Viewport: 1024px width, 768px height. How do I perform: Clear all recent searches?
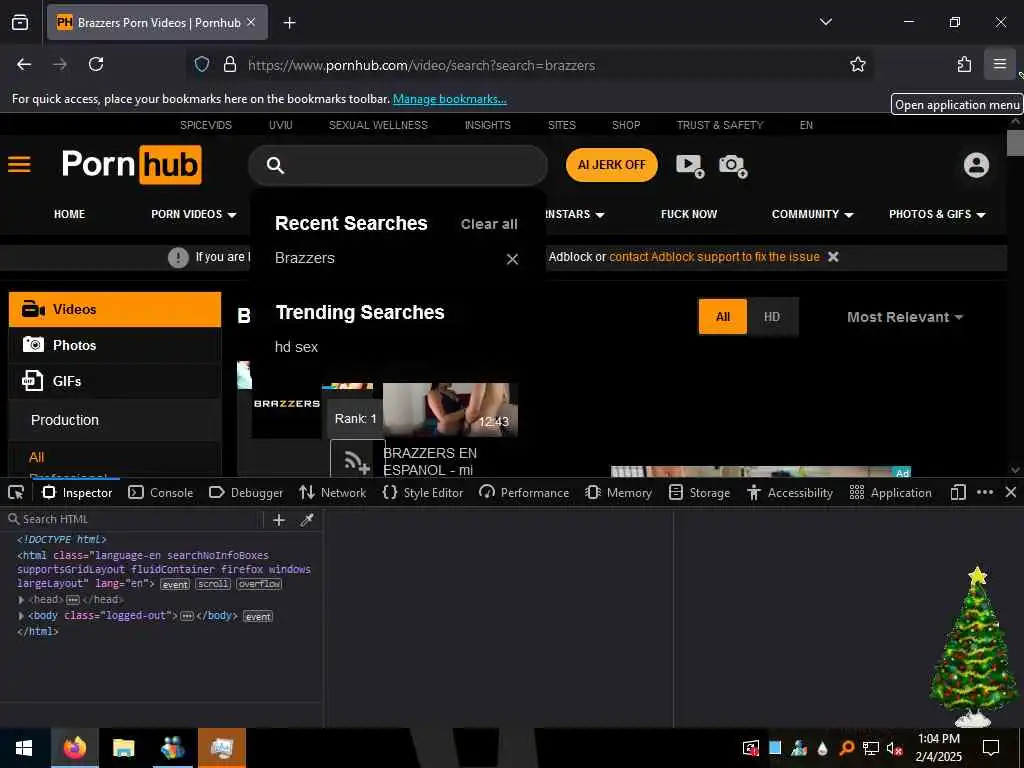pyautogui.click(x=489, y=224)
